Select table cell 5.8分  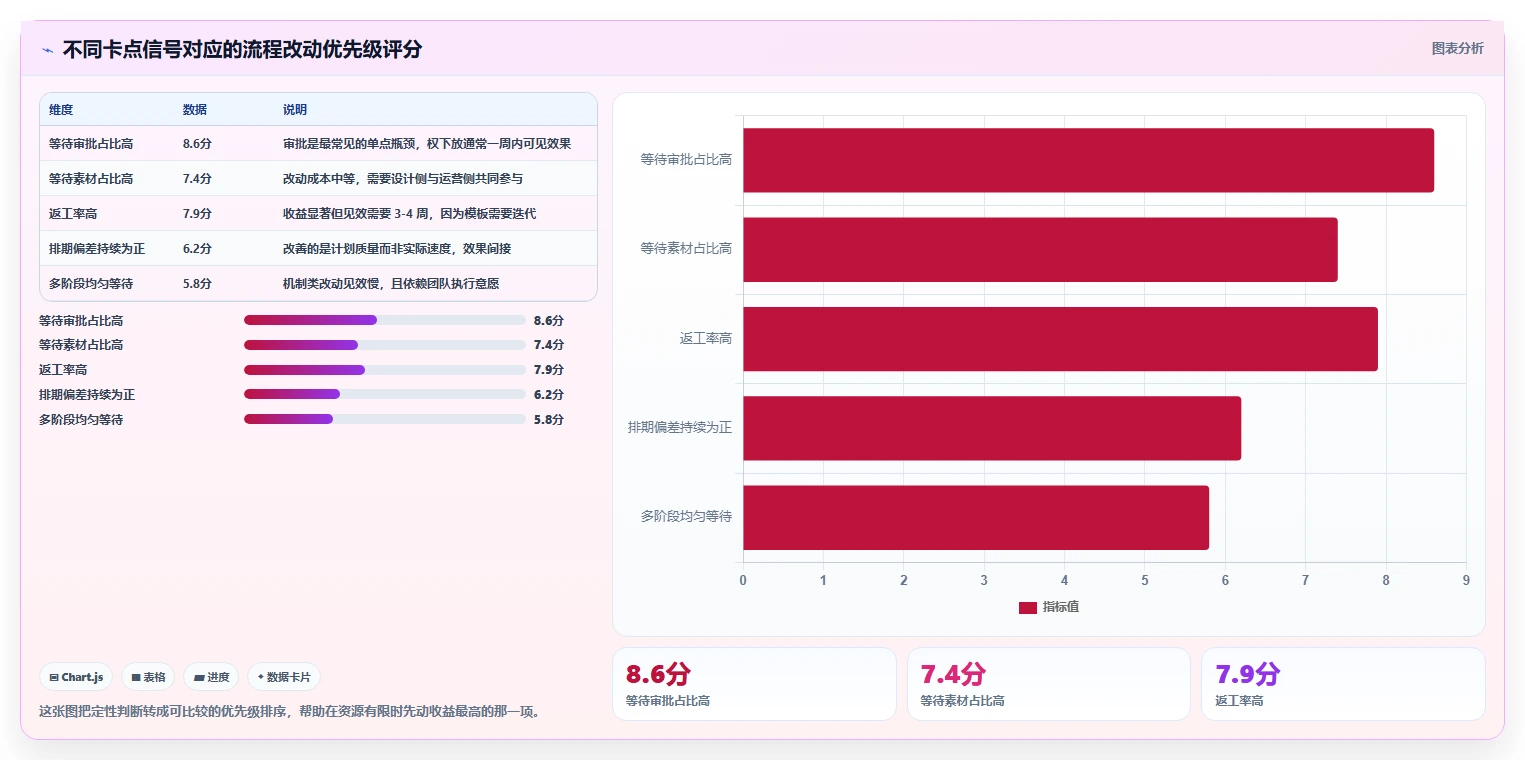pyautogui.click(x=197, y=283)
